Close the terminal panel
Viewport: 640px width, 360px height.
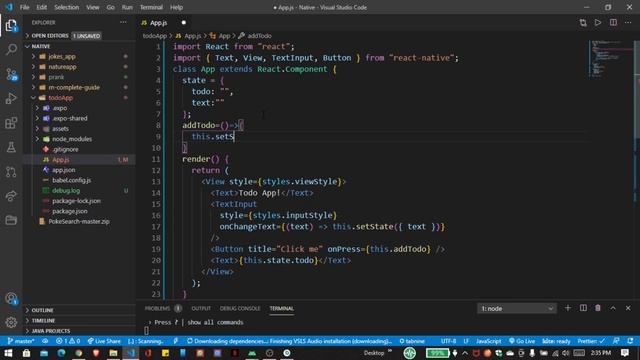[x=628, y=308]
